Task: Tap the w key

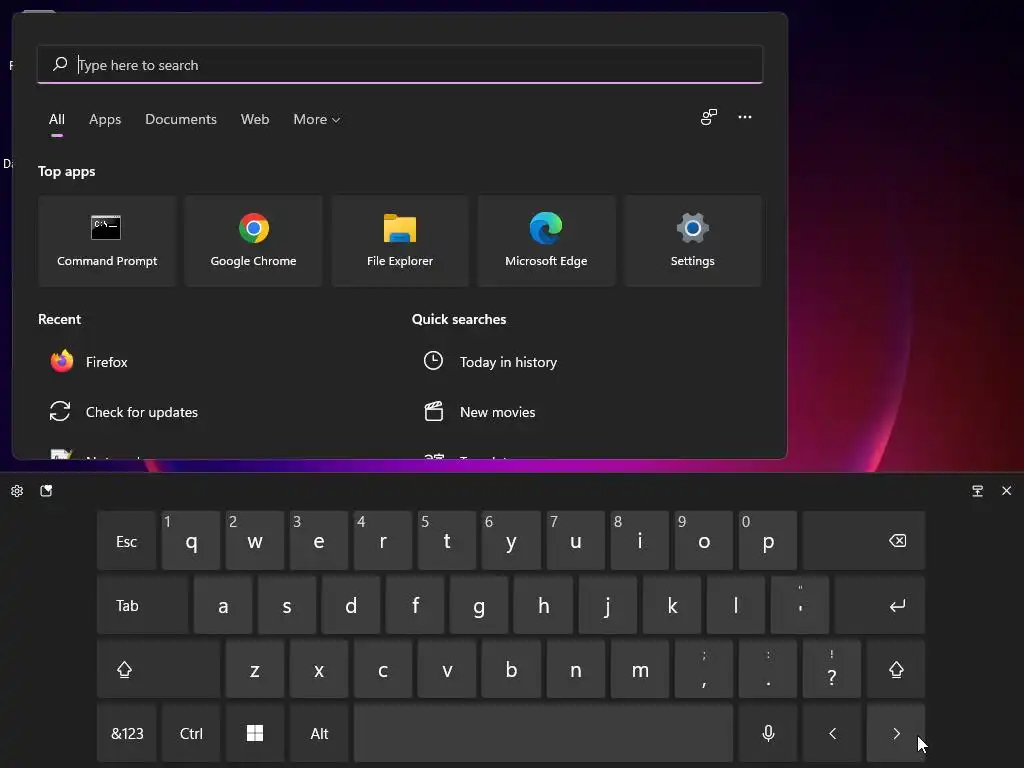Action: click(x=255, y=541)
